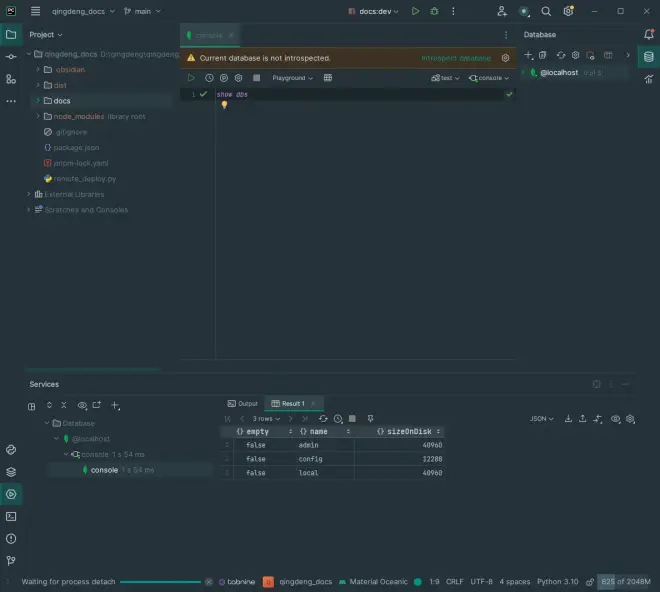The width and height of the screenshot is (660, 592).
Task: Run the docs:dev configuration
Action: pyautogui.click(x=415, y=11)
